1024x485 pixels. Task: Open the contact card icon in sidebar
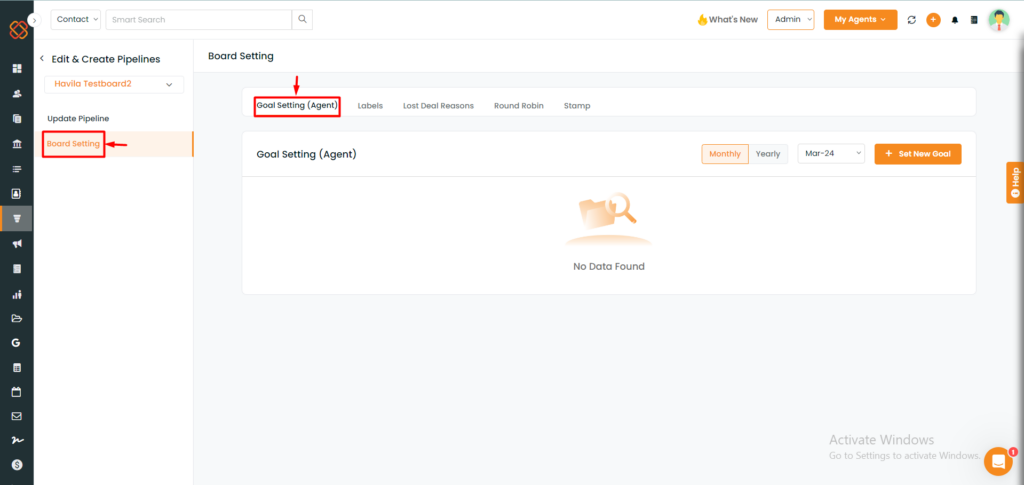coord(17,194)
